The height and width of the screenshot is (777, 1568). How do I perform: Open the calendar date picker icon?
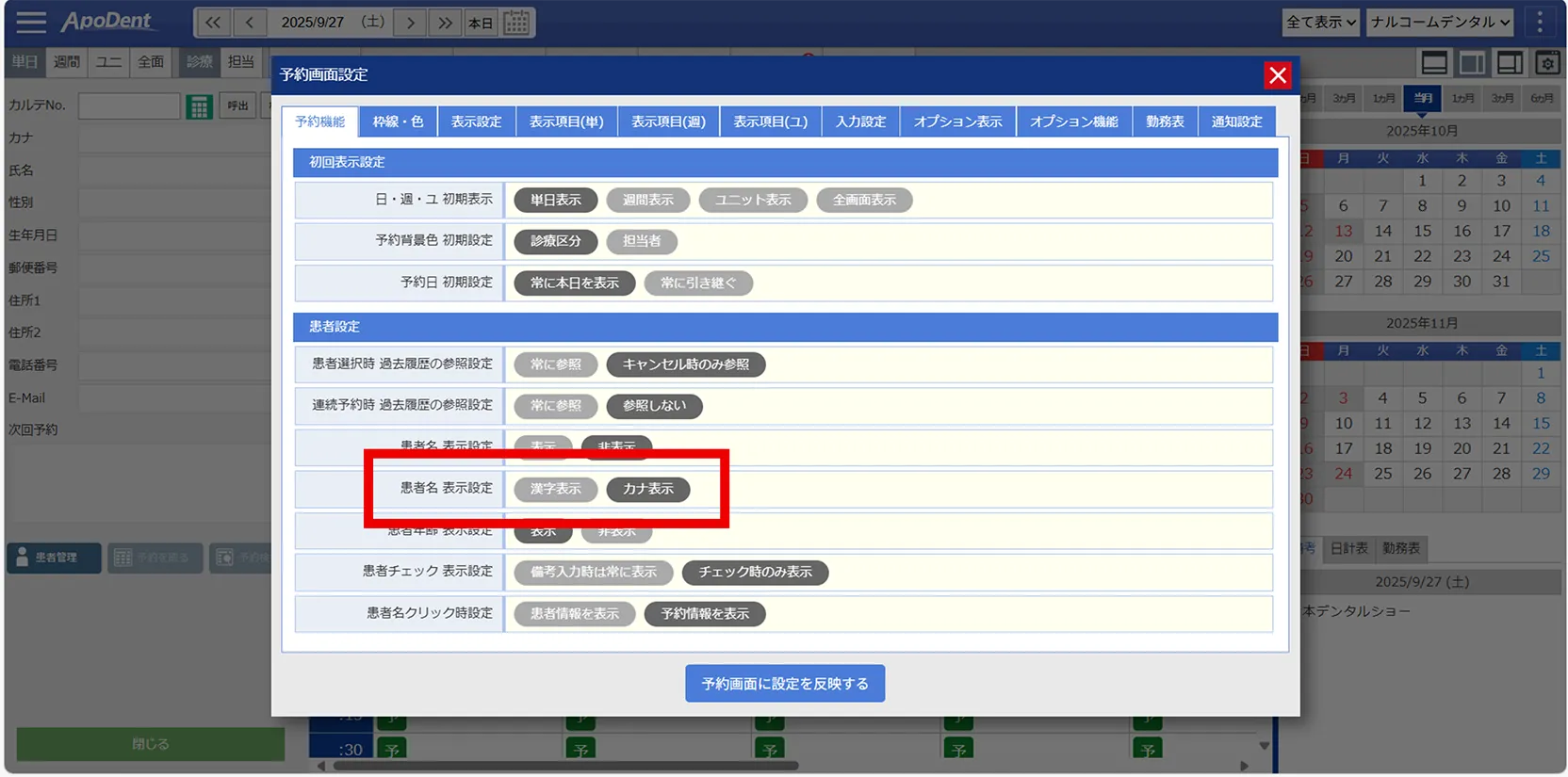(x=516, y=23)
